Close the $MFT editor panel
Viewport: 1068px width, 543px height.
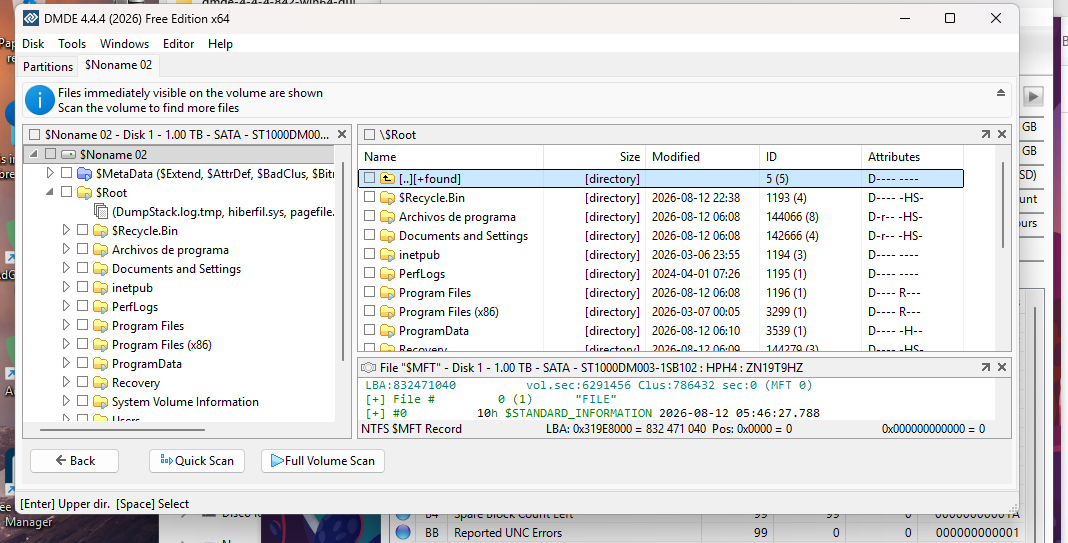[x=1002, y=367]
